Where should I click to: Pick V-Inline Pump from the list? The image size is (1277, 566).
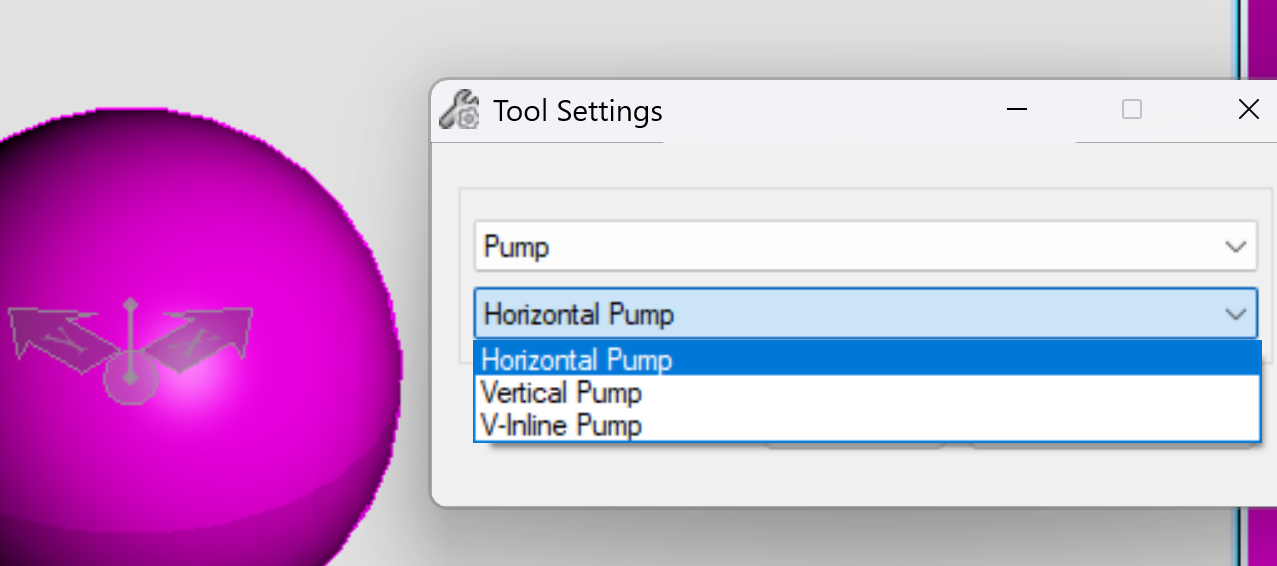tap(561, 425)
